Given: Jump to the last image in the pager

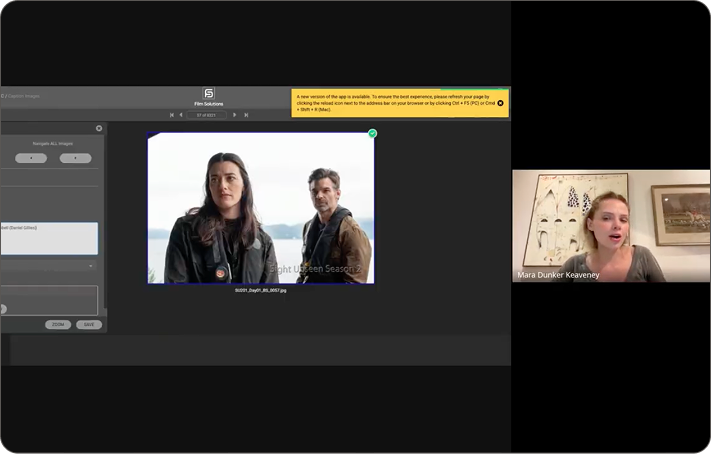Looking at the screenshot, I should point(246,115).
